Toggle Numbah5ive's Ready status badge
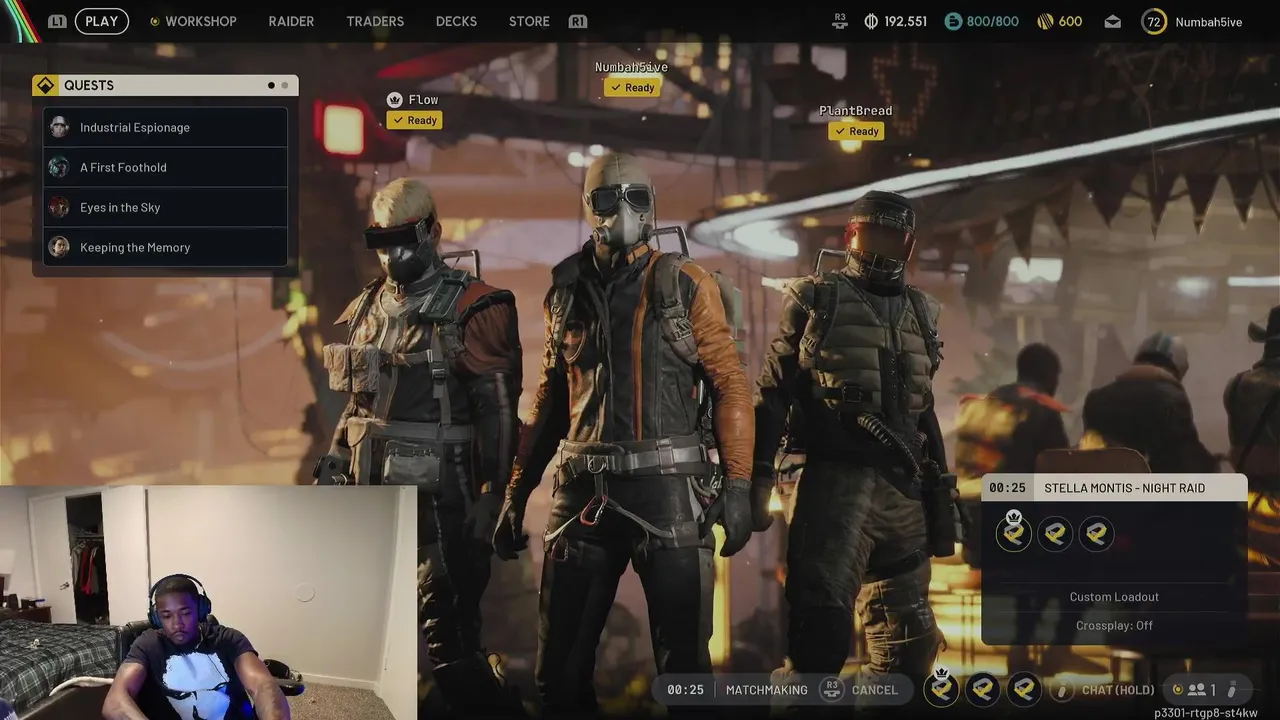This screenshot has height=720, width=1280. [632, 88]
